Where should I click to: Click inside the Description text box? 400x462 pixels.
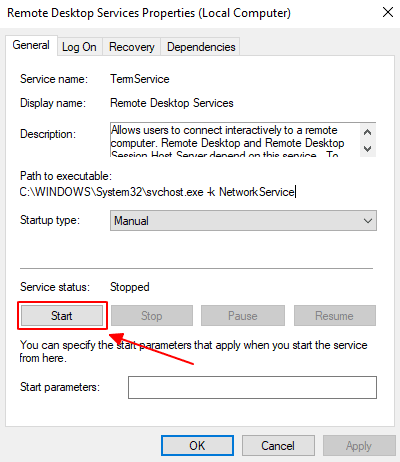coord(235,140)
